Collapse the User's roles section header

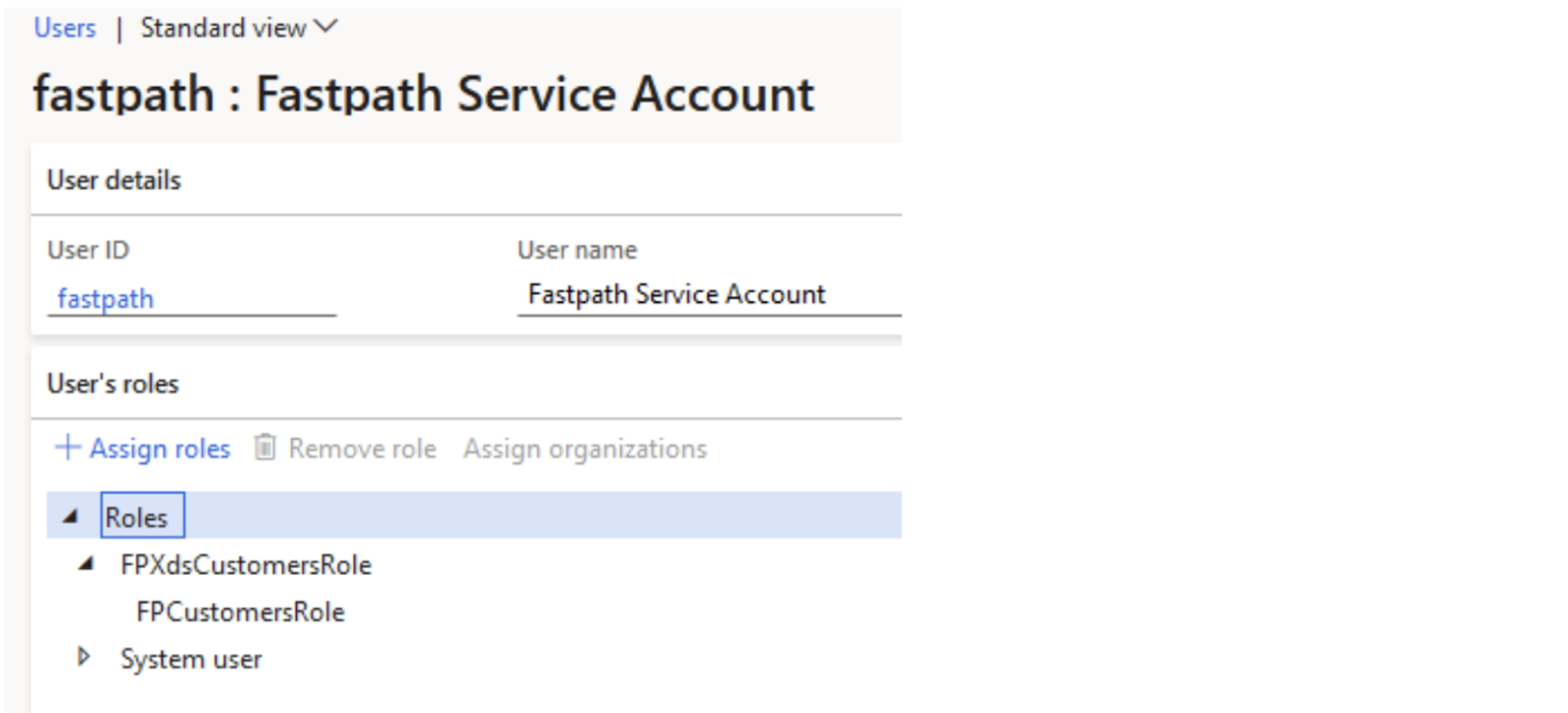click(113, 384)
